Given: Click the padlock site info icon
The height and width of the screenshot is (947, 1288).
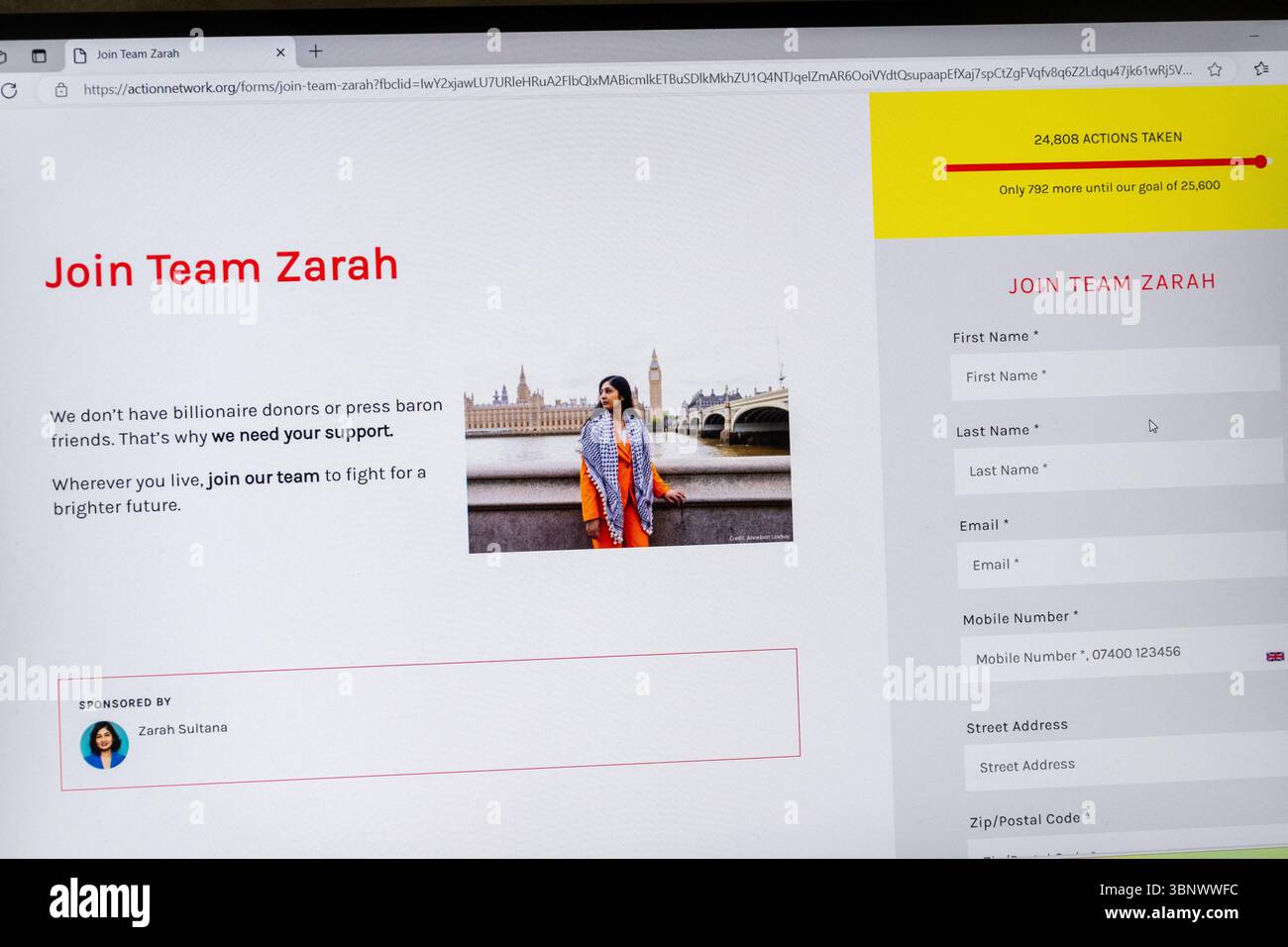Looking at the screenshot, I should [x=61, y=90].
